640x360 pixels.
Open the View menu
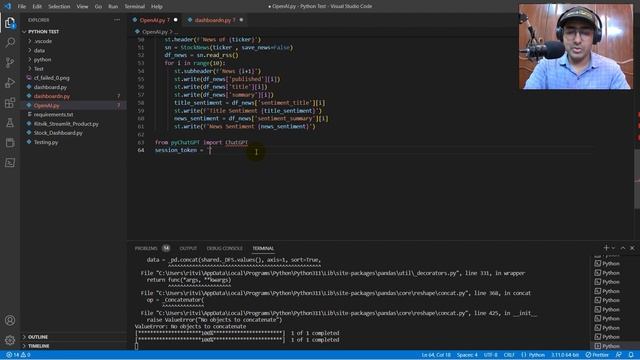coord(82,7)
